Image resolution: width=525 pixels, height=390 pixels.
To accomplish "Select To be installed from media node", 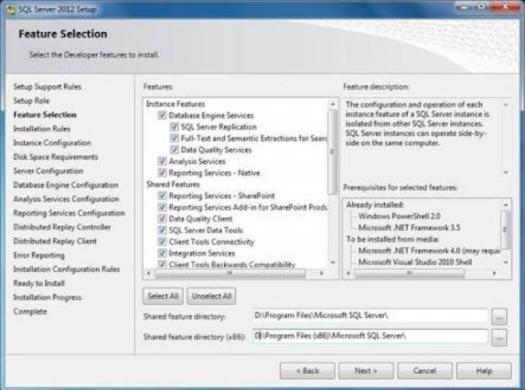I will tap(392, 239).
